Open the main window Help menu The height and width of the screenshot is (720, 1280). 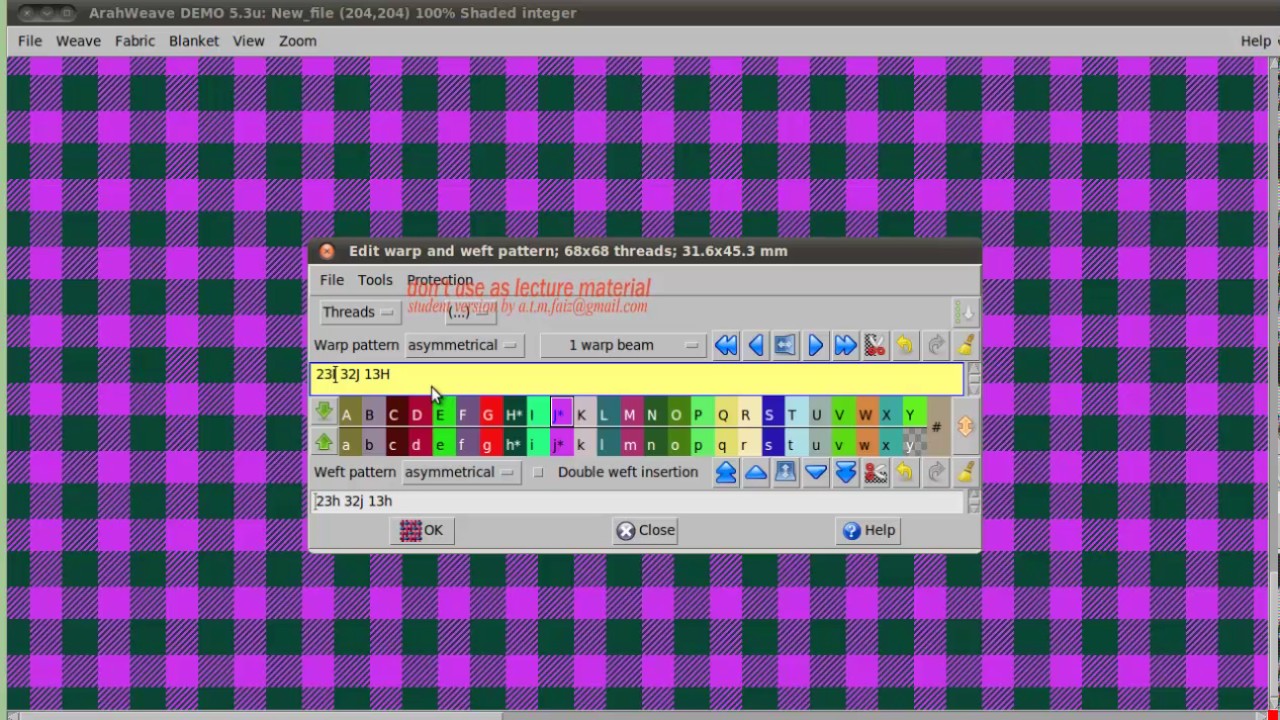pyautogui.click(x=1256, y=41)
